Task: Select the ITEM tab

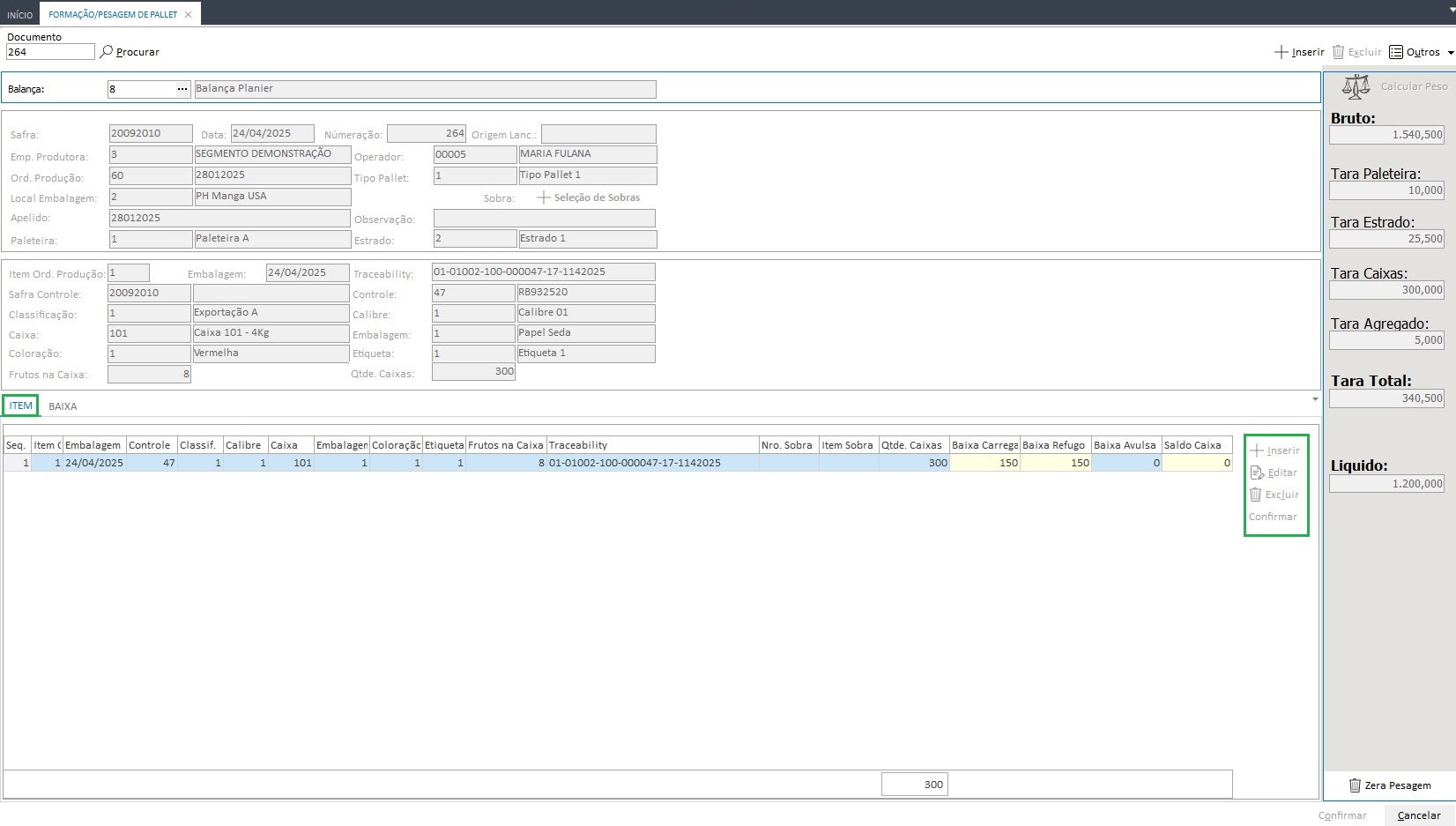Action: [x=21, y=406]
